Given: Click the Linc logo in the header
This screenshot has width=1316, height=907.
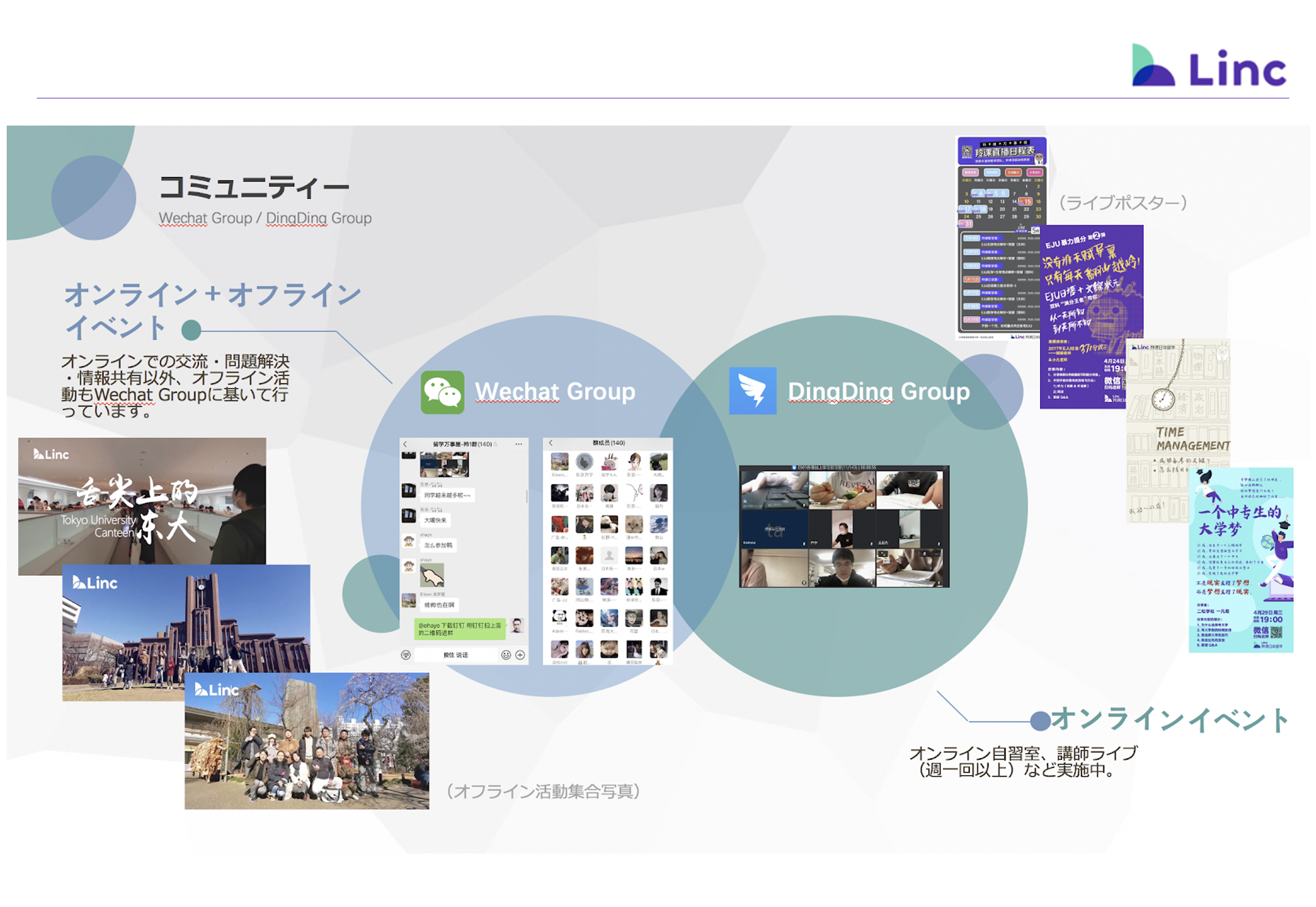Looking at the screenshot, I should click(x=1208, y=65).
